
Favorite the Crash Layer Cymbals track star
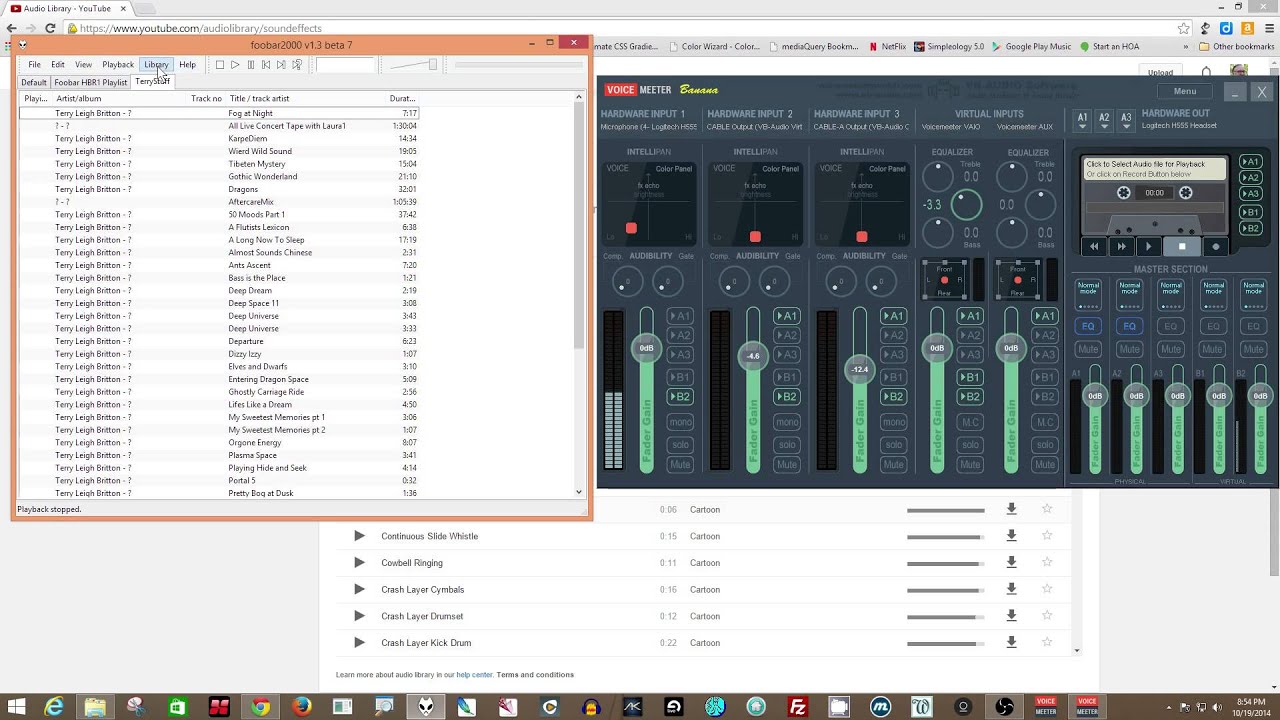pos(1047,589)
